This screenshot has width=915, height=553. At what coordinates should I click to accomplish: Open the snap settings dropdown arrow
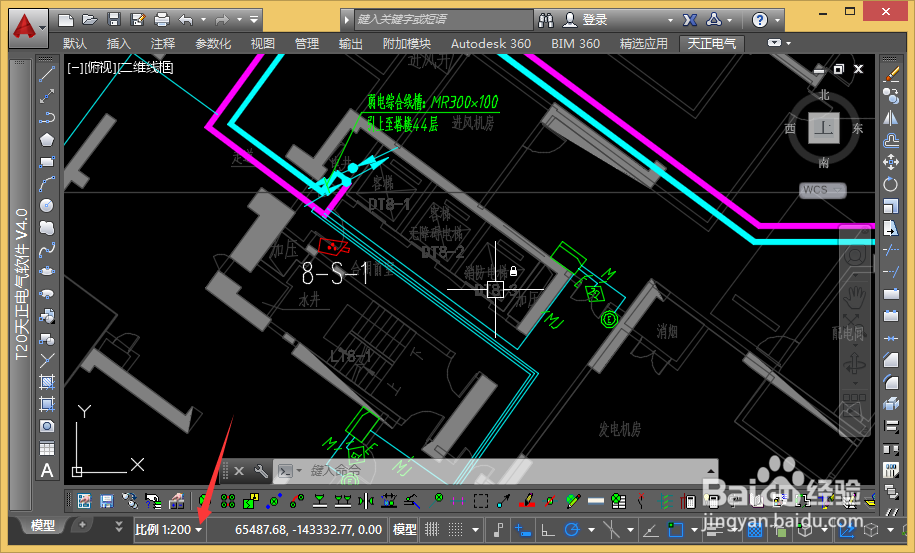coord(476,530)
